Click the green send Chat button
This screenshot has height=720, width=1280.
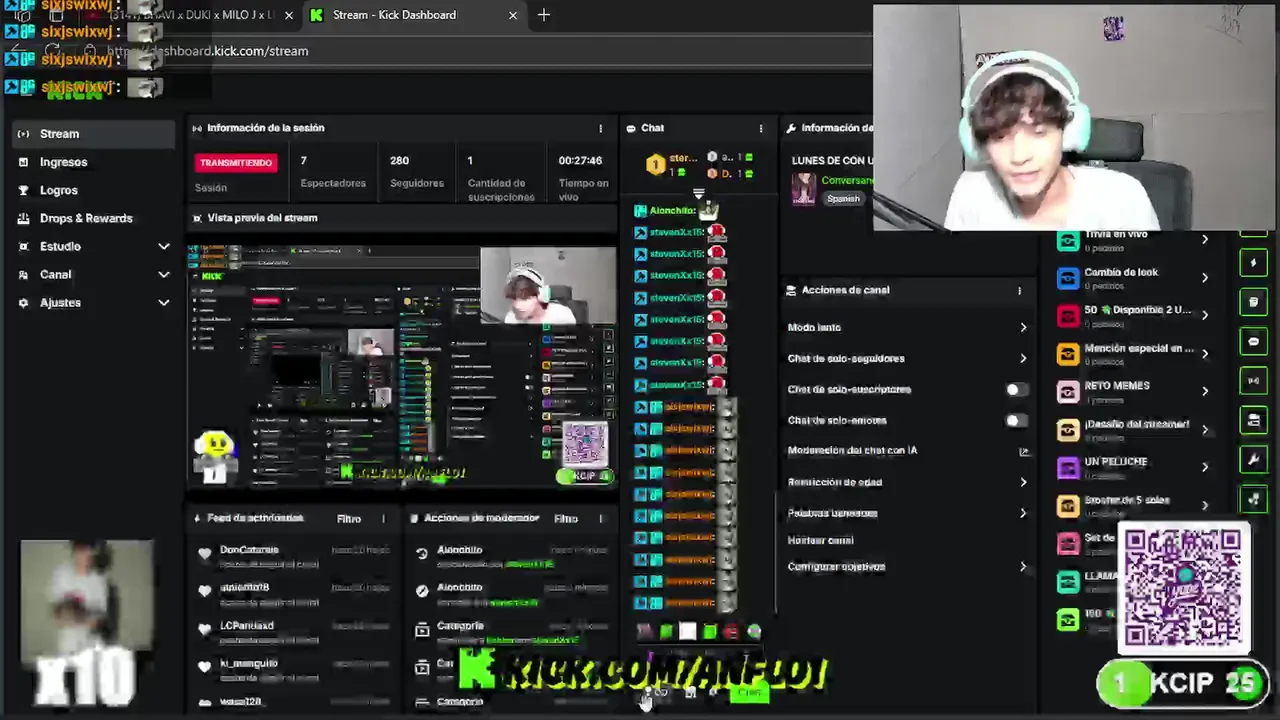coord(749,692)
